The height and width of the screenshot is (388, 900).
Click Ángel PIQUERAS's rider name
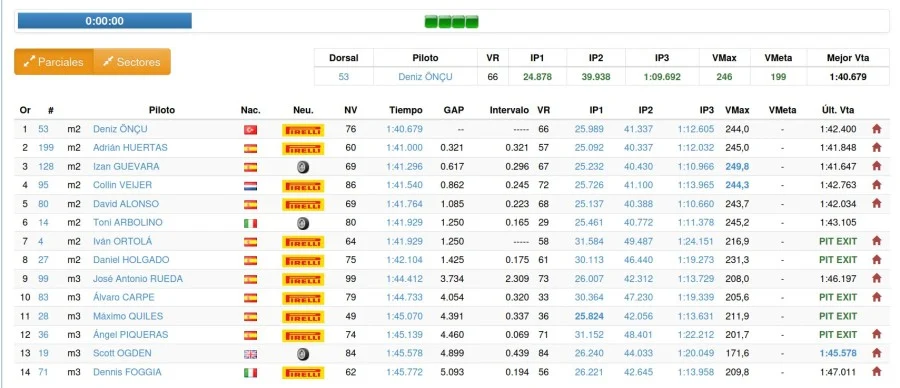coord(130,335)
